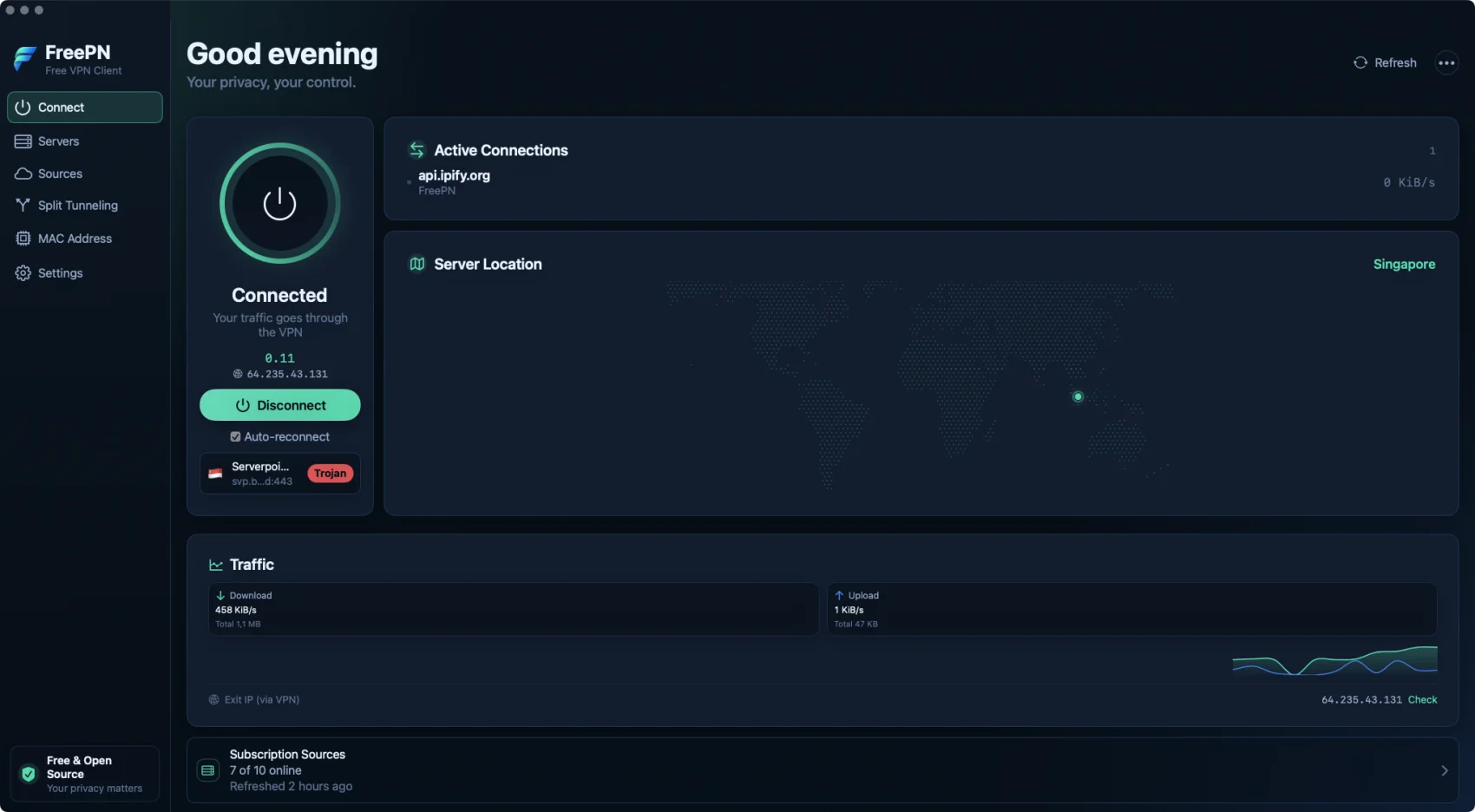
Task: Open the Connect page in sidebar
Action: click(x=85, y=108)
